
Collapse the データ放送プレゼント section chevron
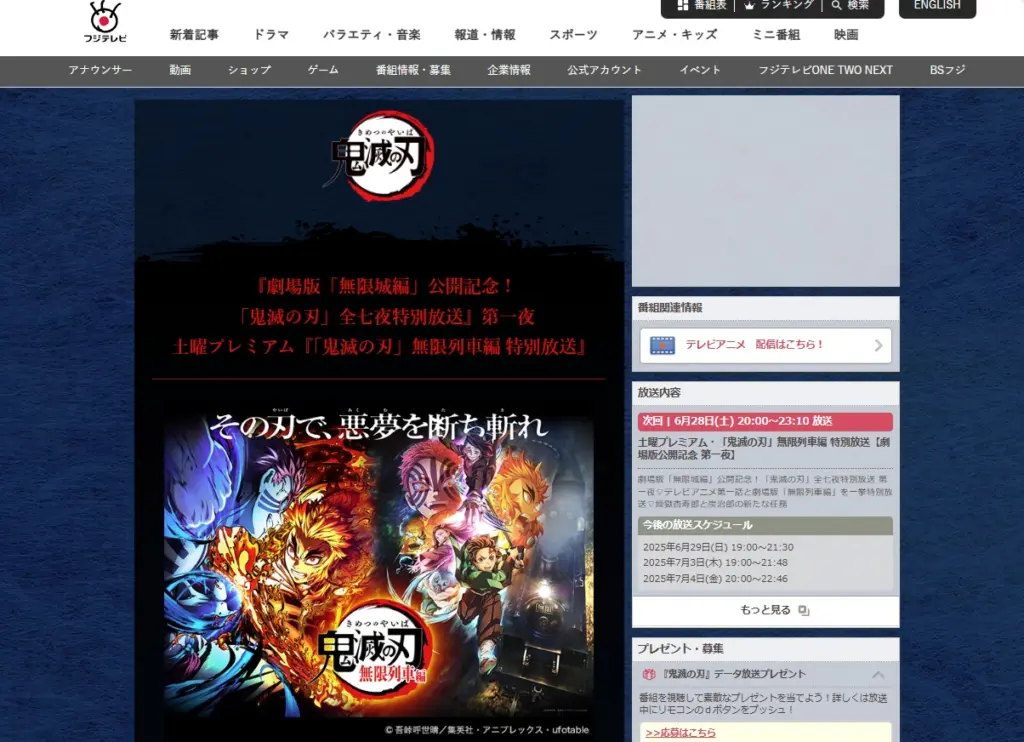(x=878, y=675)
